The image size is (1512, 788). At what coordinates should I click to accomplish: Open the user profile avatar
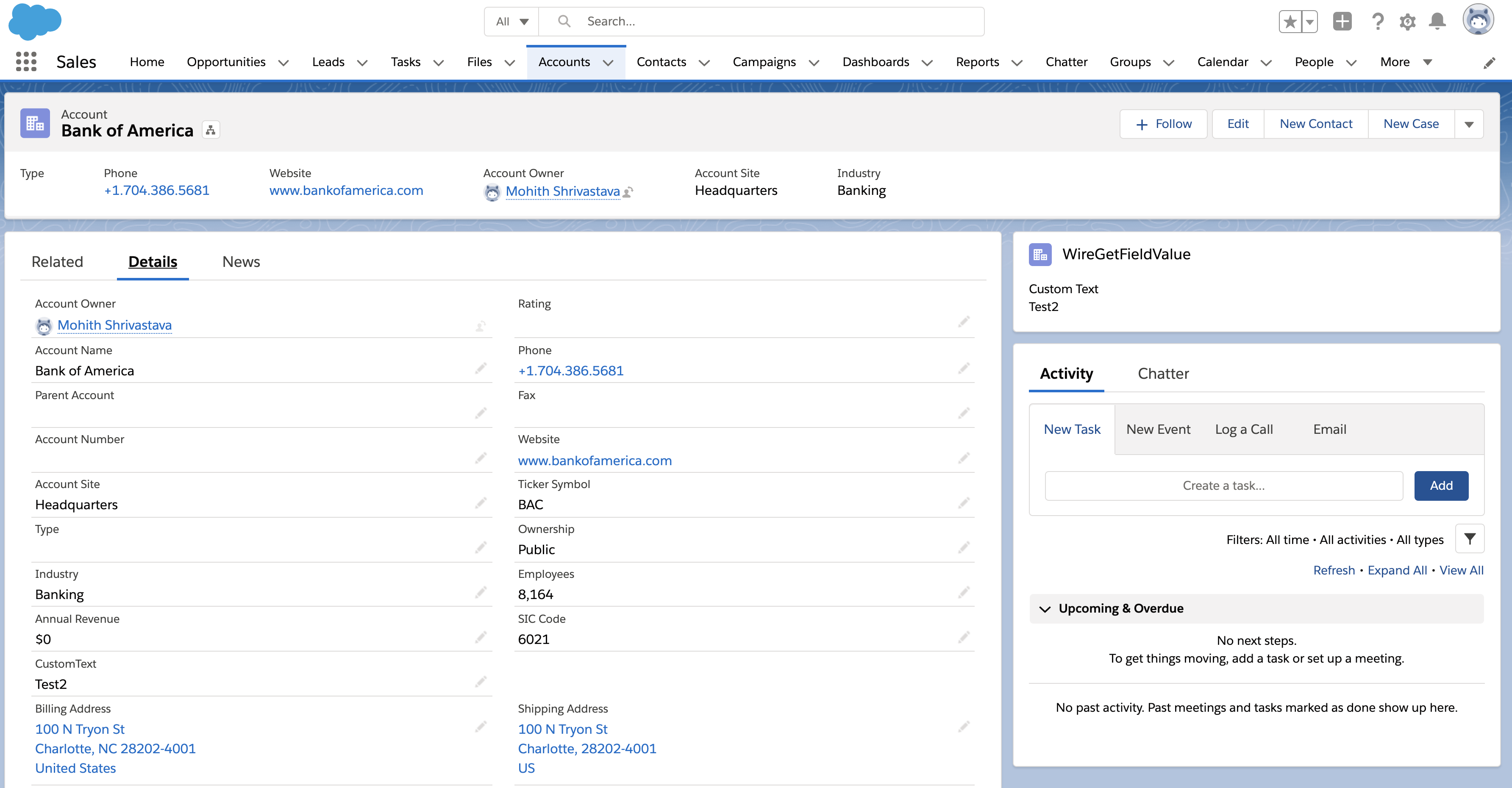coord(1478,20)
